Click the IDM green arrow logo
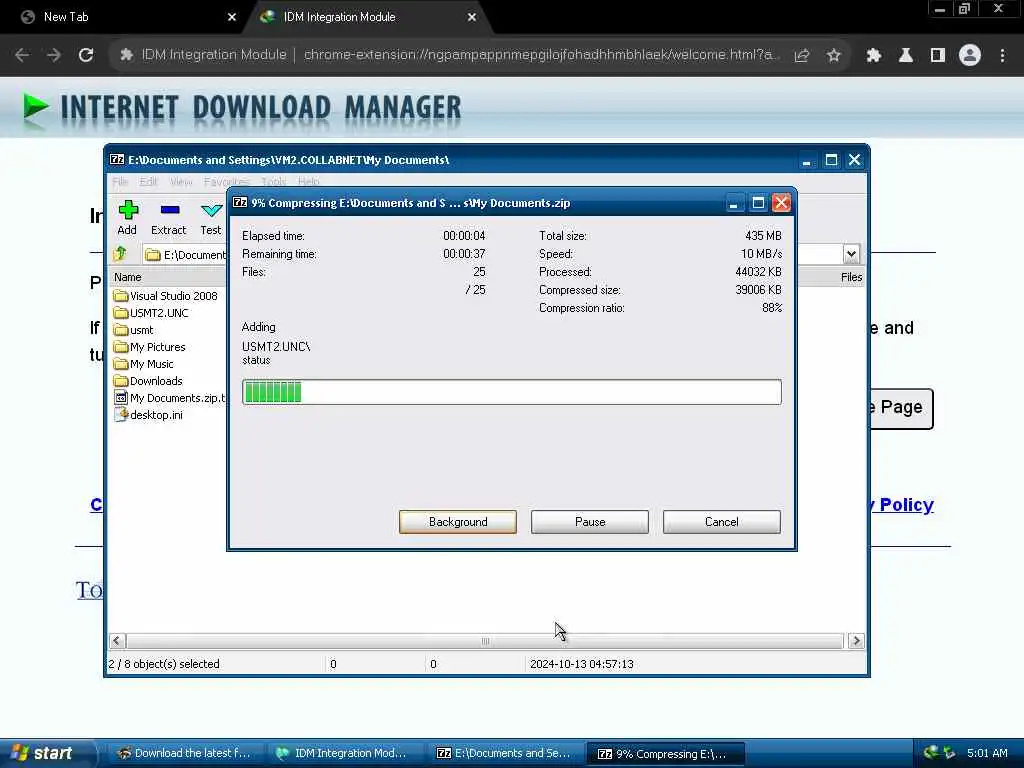The image size is (1024, 768). [35, 107]
